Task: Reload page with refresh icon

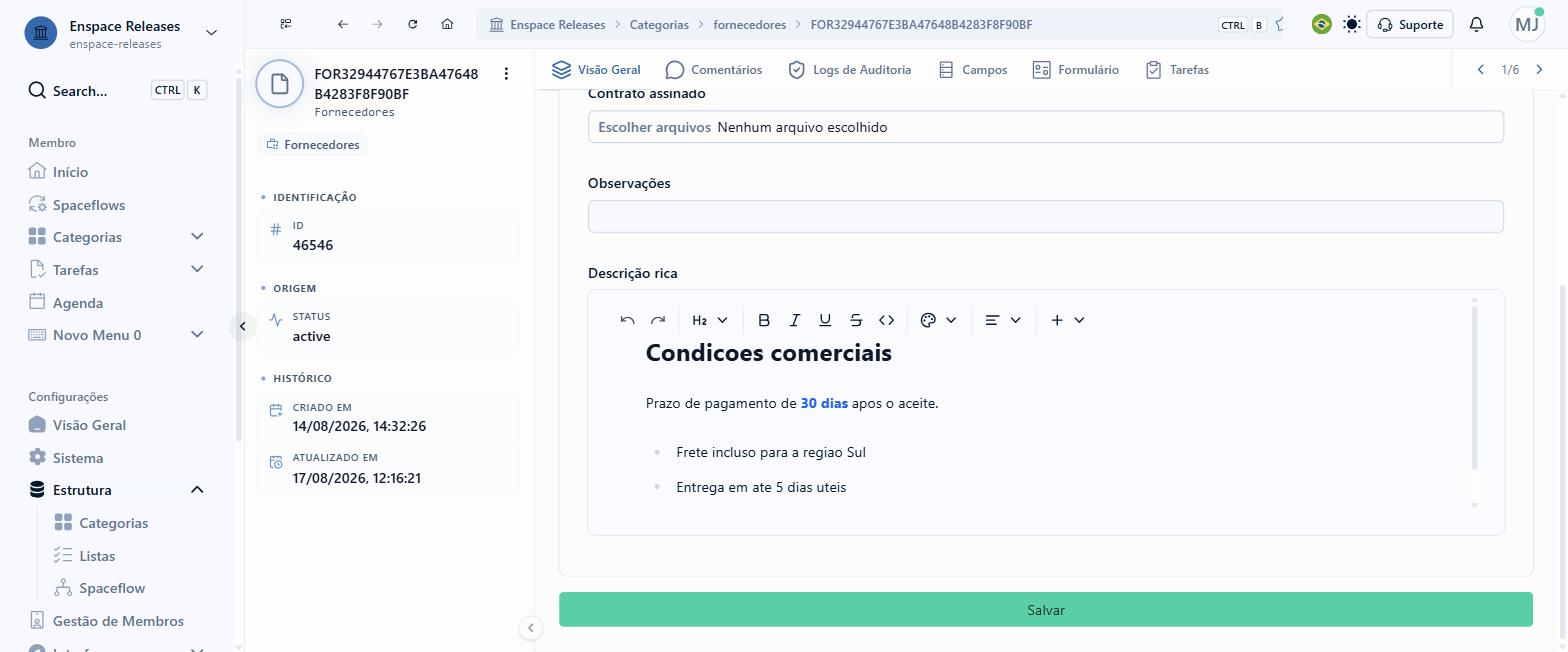Action: click(x=412, y=24)
